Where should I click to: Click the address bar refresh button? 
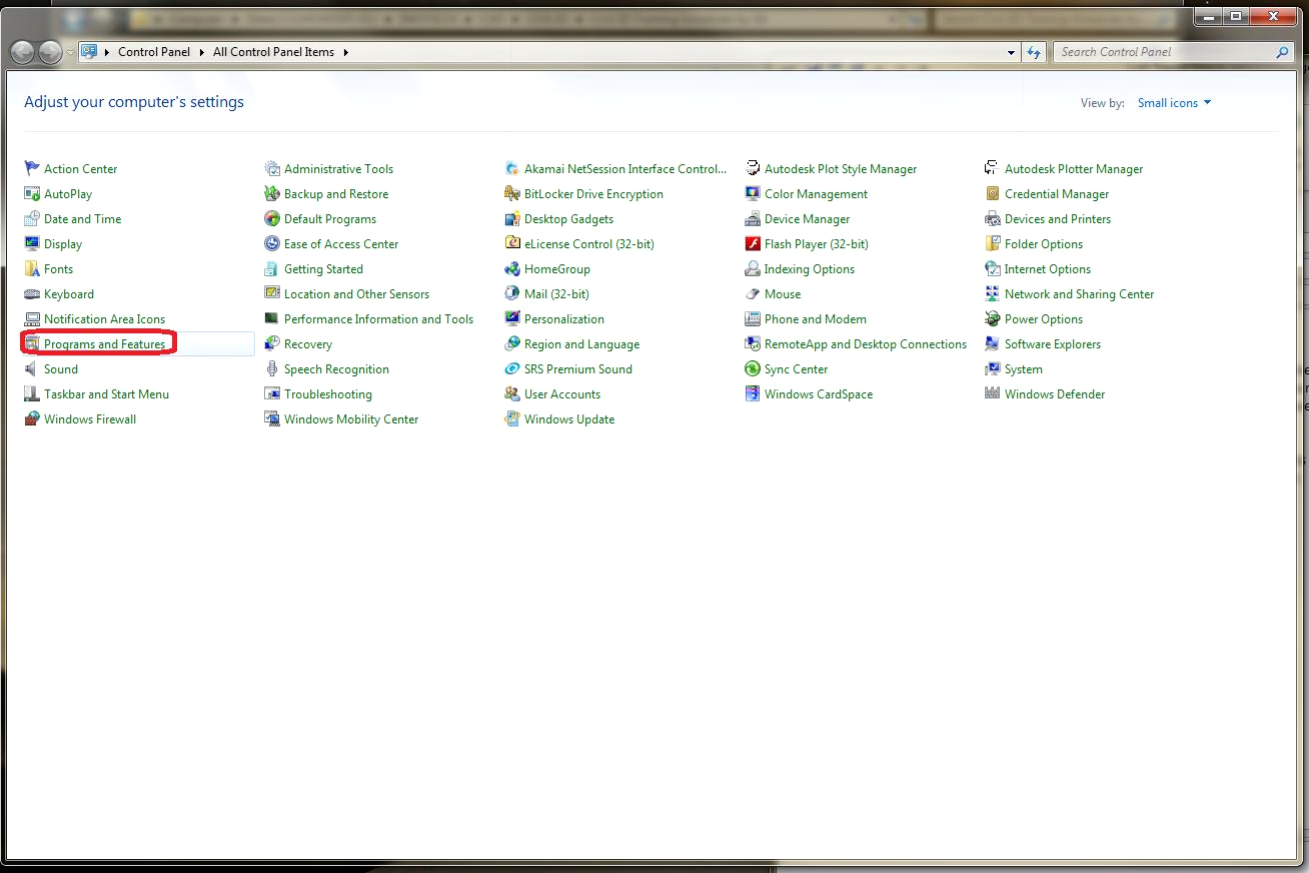1034,52
